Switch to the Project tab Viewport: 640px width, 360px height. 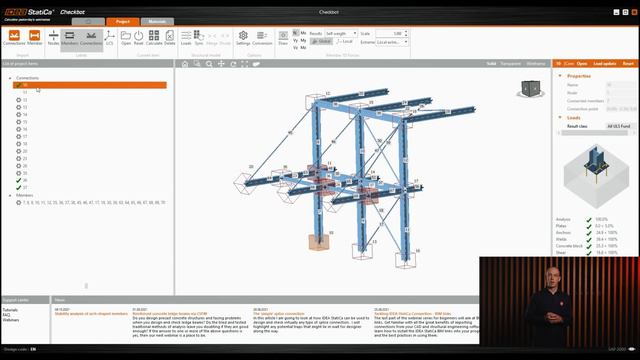tap(122, 21)
